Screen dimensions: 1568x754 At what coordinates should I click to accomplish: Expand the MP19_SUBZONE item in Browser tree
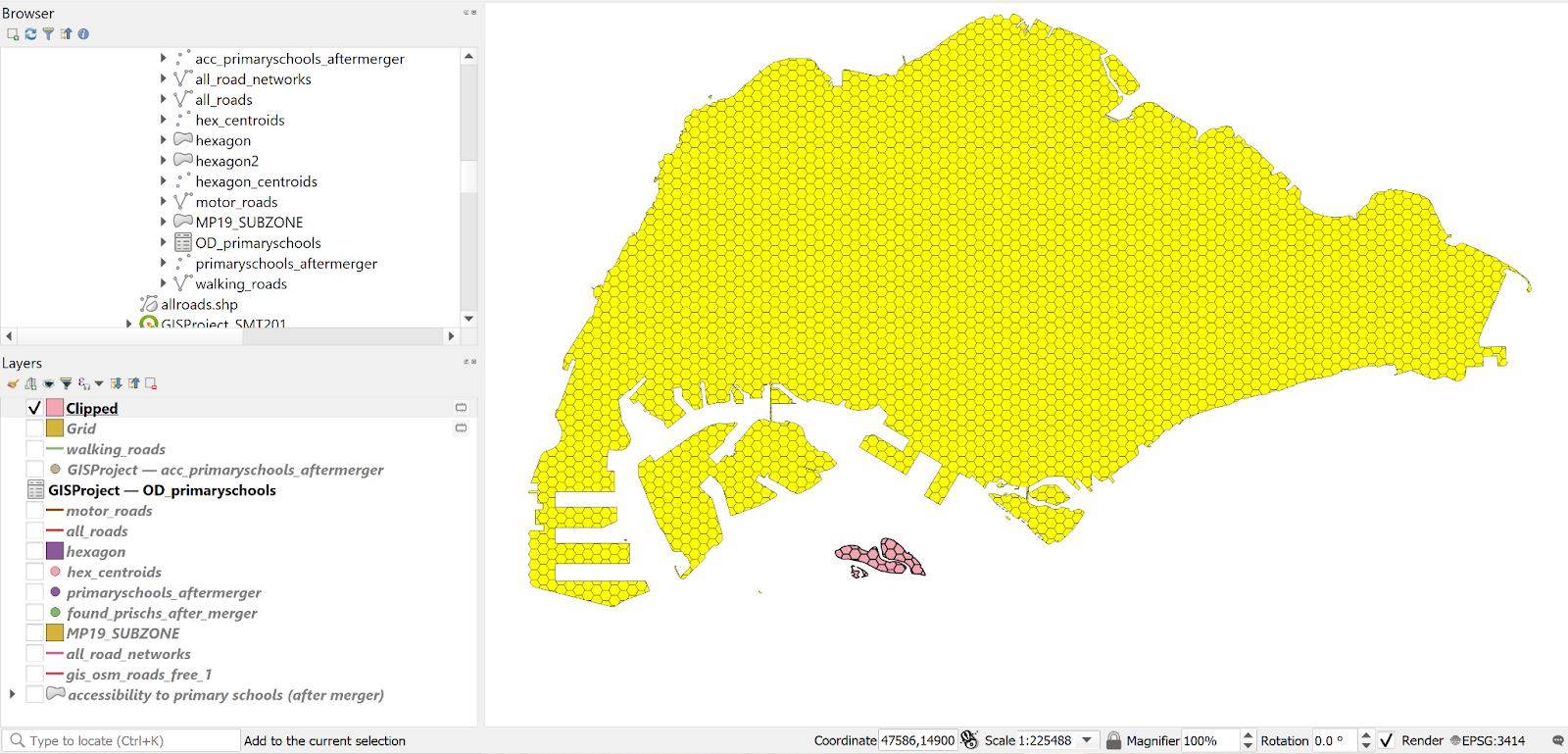click(163, 223)
